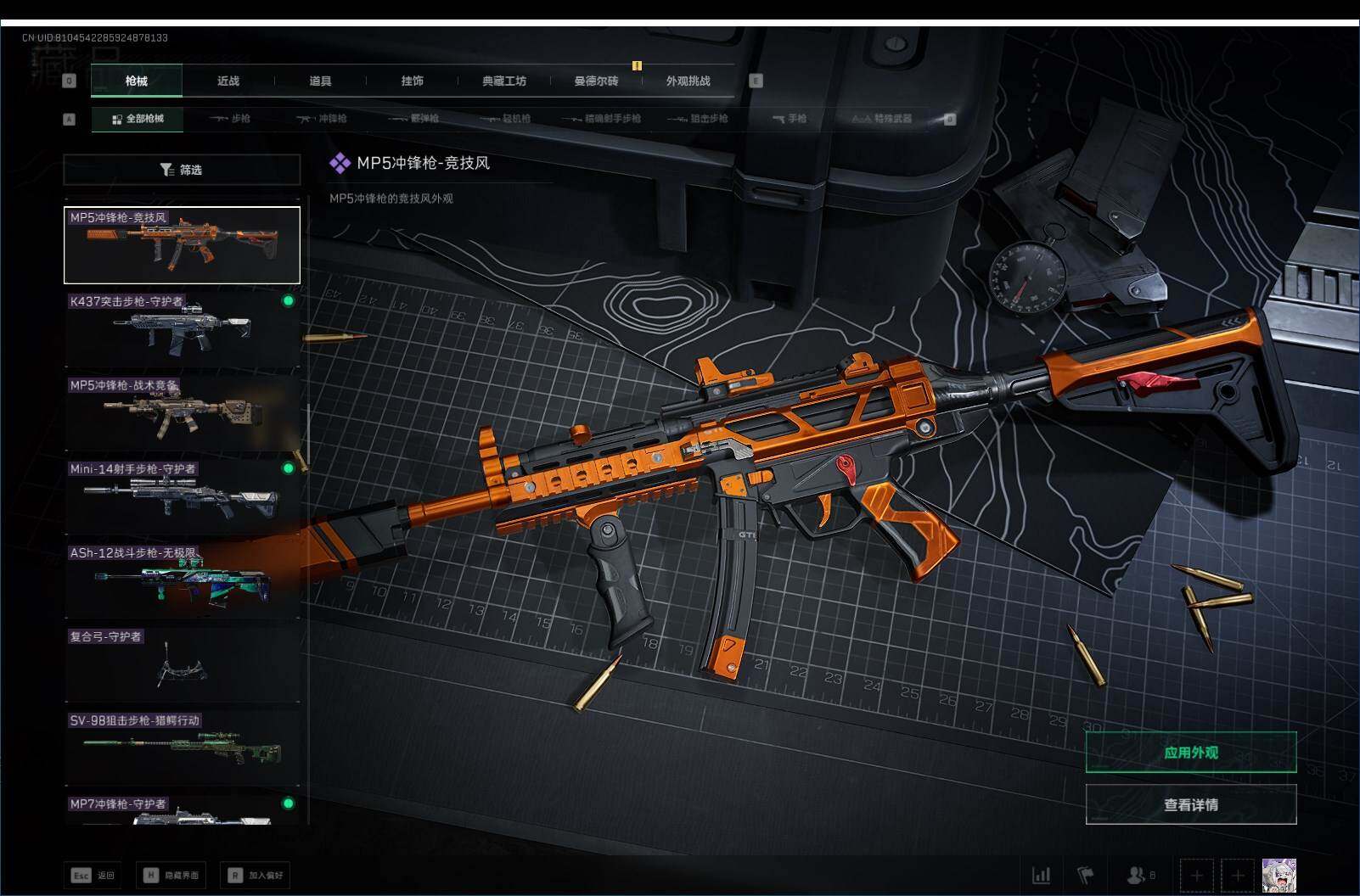Open the player avatar profile
The width and height of the screenshot is (1360, 896).
click(x=1279, y=875)
